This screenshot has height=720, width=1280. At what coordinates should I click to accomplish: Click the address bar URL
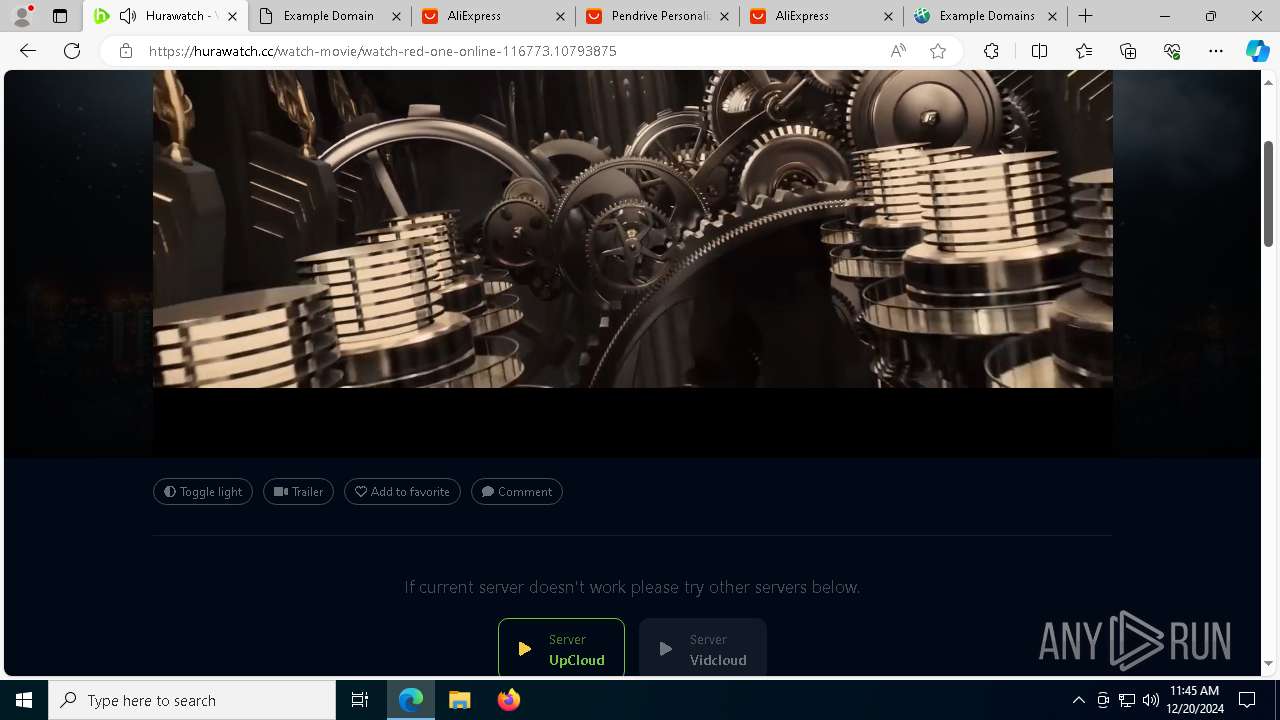point(382,51)
